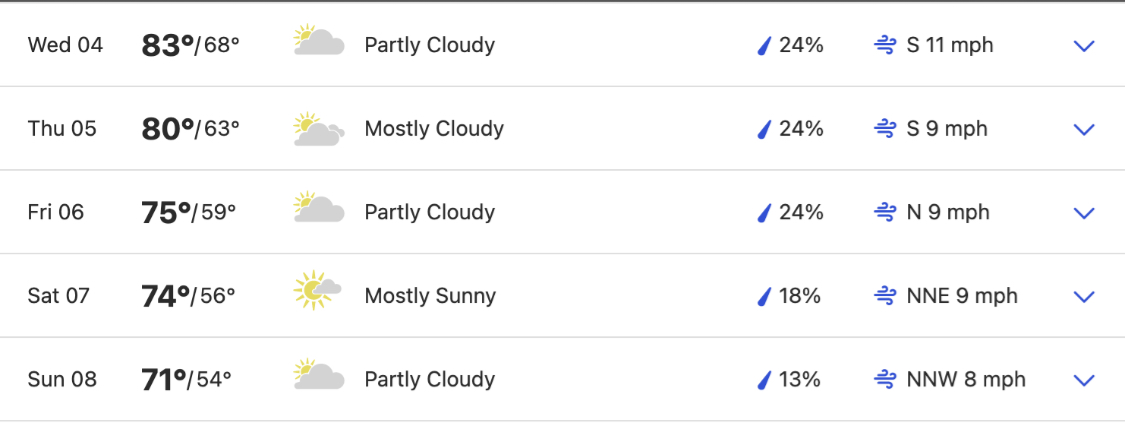Expand the Thu 05 forecast details chevron

[x=1083, y=129]
